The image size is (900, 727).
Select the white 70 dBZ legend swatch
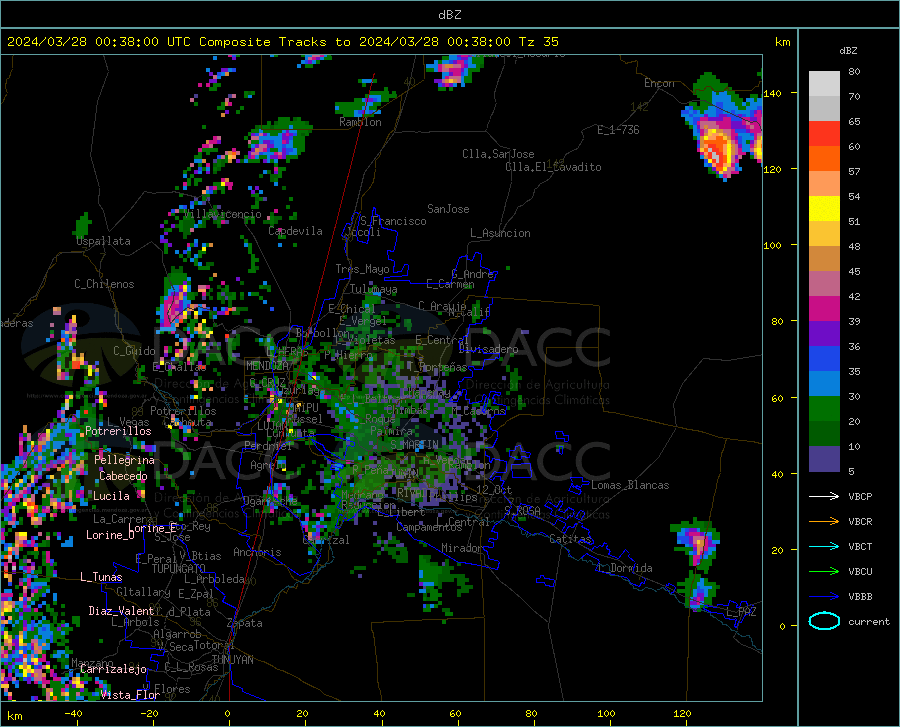pos(824,84)
